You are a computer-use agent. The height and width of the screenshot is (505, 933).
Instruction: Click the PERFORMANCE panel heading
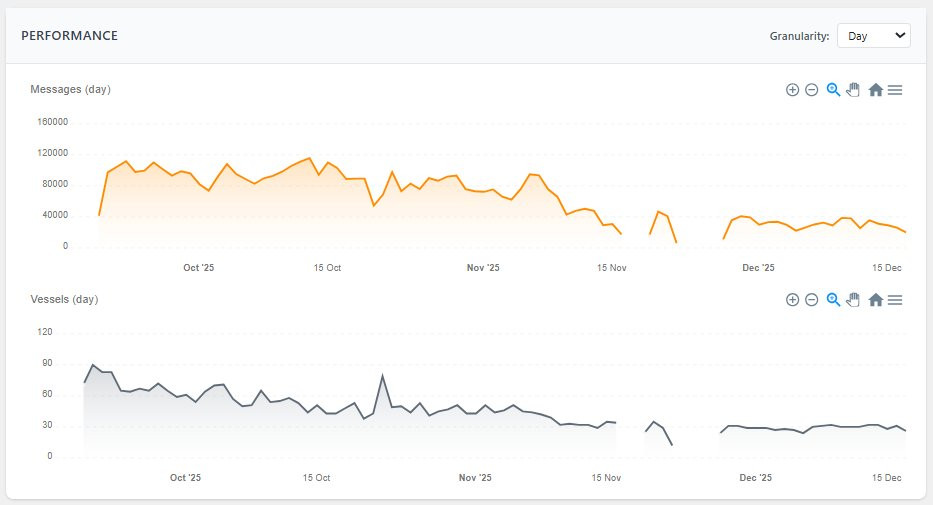click(70, 36)
